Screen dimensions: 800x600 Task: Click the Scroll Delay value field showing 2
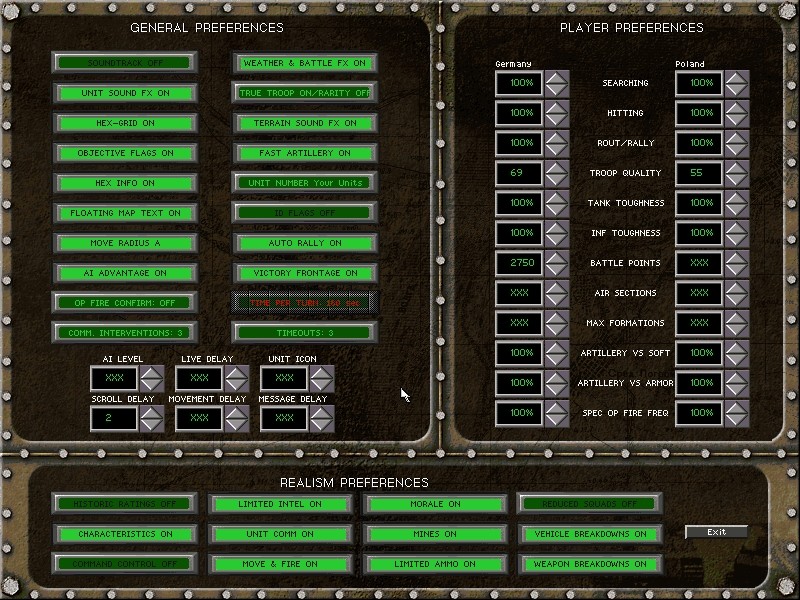(114, 418)
